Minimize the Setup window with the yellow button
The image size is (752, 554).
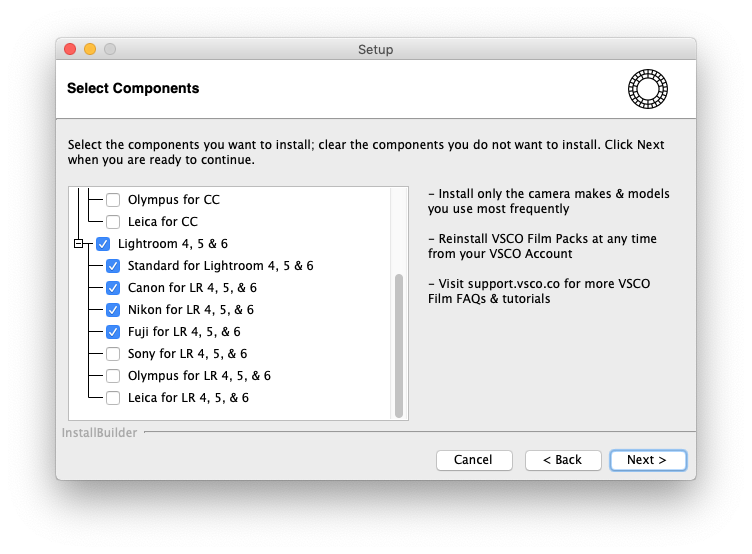[90, 49]
